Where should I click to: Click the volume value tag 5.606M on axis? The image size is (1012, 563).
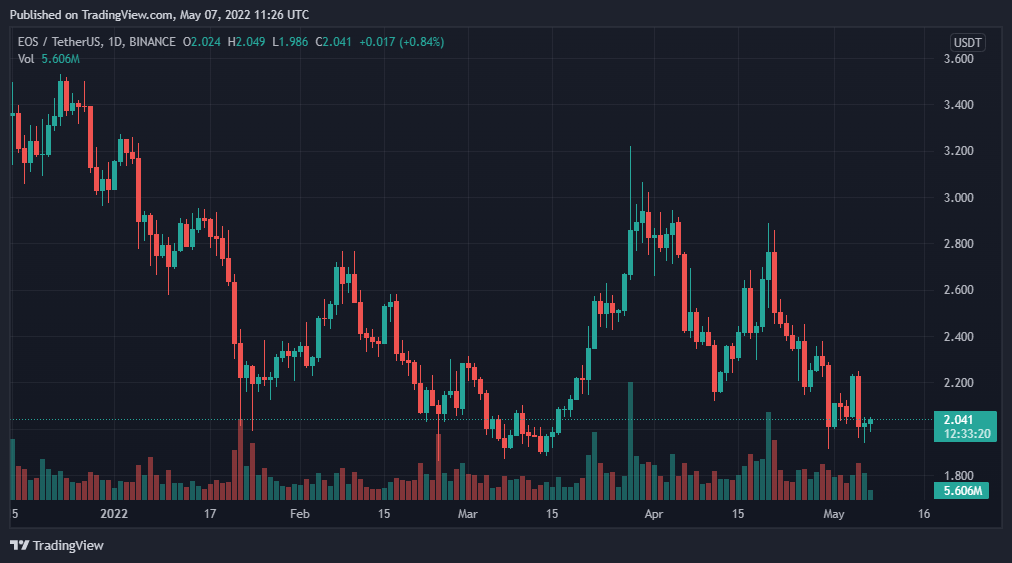pos(962,491)
